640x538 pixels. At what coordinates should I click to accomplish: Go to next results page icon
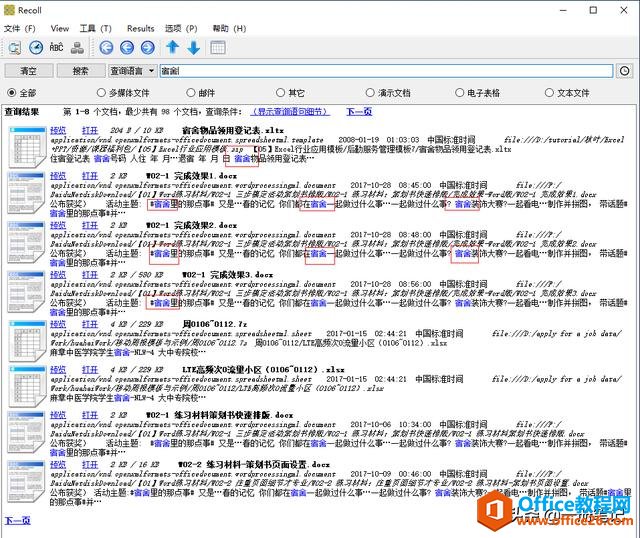pyautogui.click(x=148, y=47)
